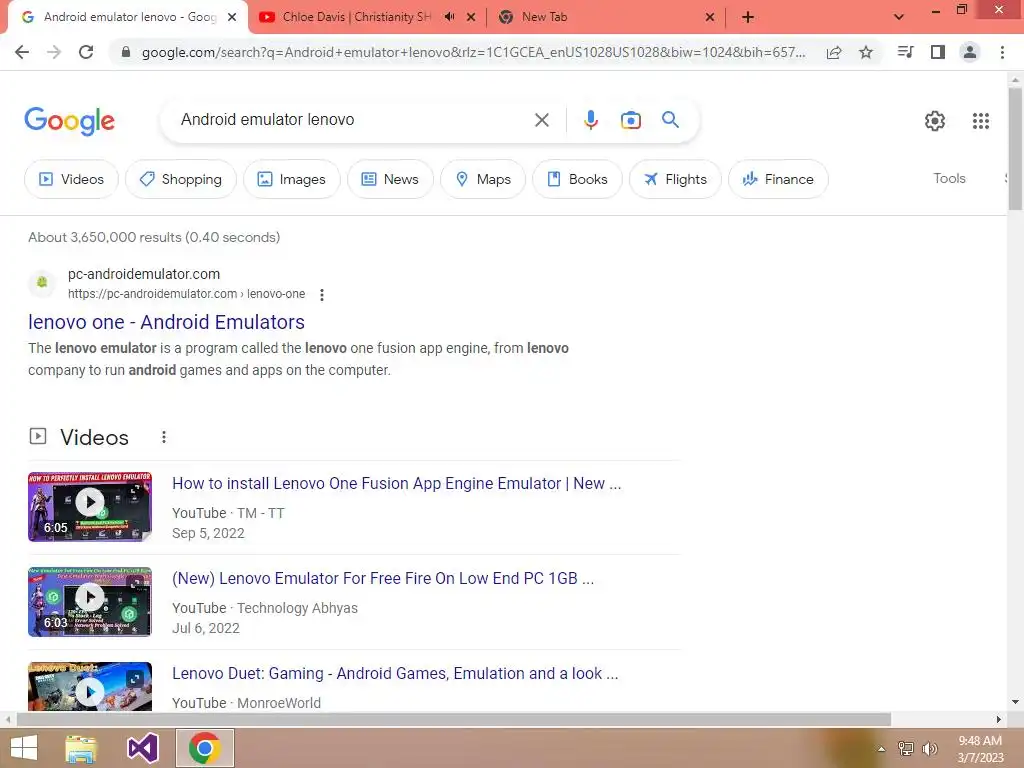Filter results by Shopping

click(x=181, y=179)
